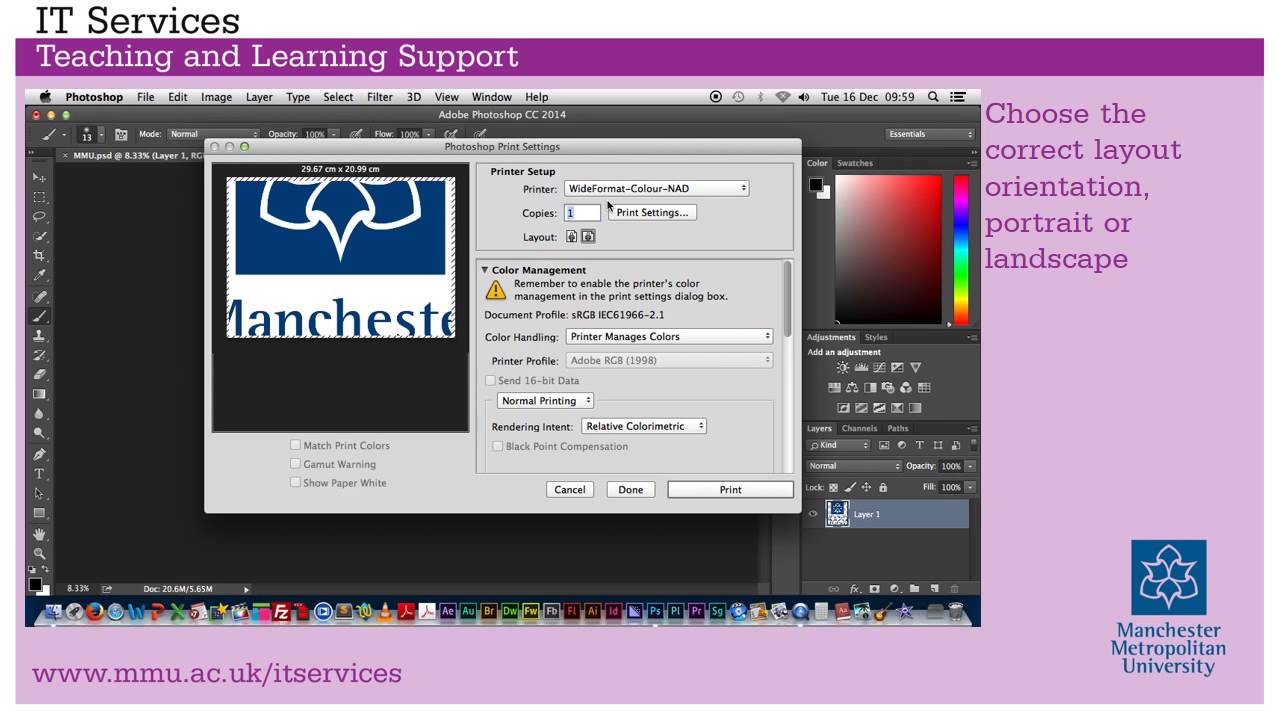Click the delete layer trash icon
This screenshot has height=720, width=1280.
pyautogui.click(x=954, y=589)
